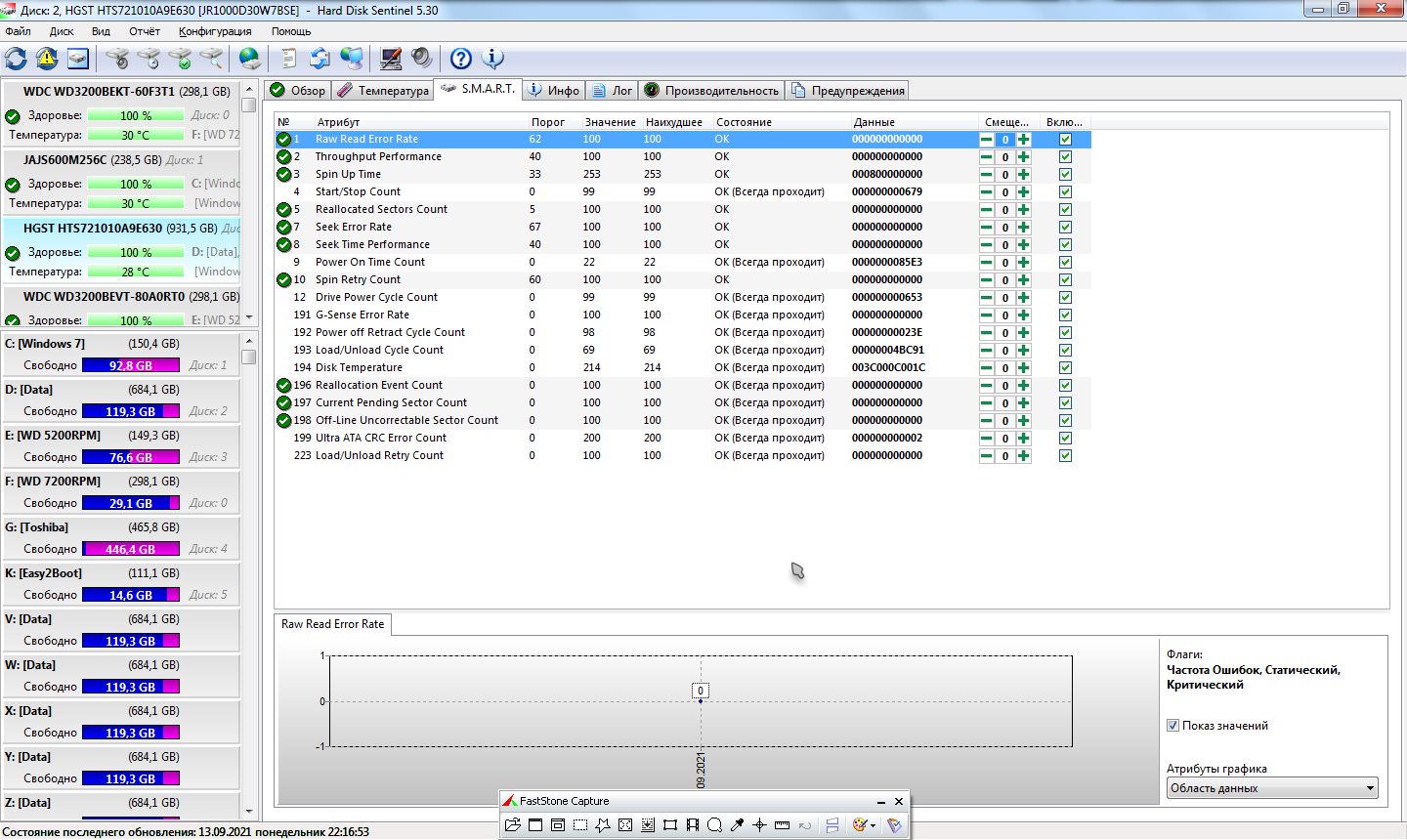Click the 'Данные' column header
The image size is (1407, 840).
tap(874, 122)
